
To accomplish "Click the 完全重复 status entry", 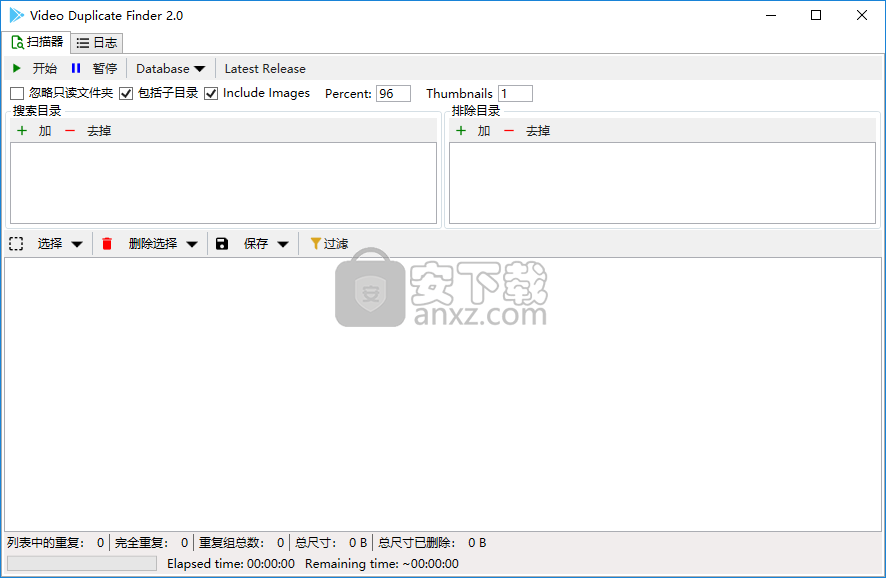I will click(151, 542).
